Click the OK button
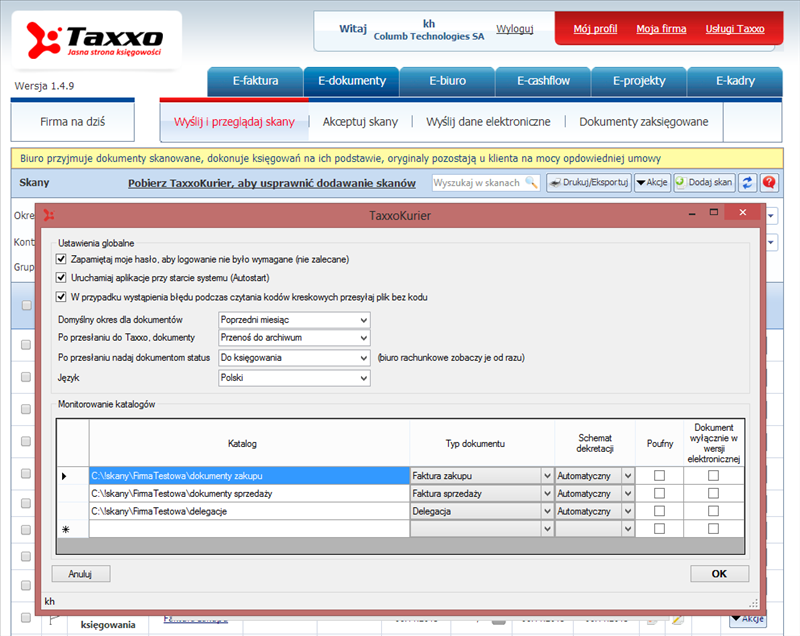 [x=719, y=574]
